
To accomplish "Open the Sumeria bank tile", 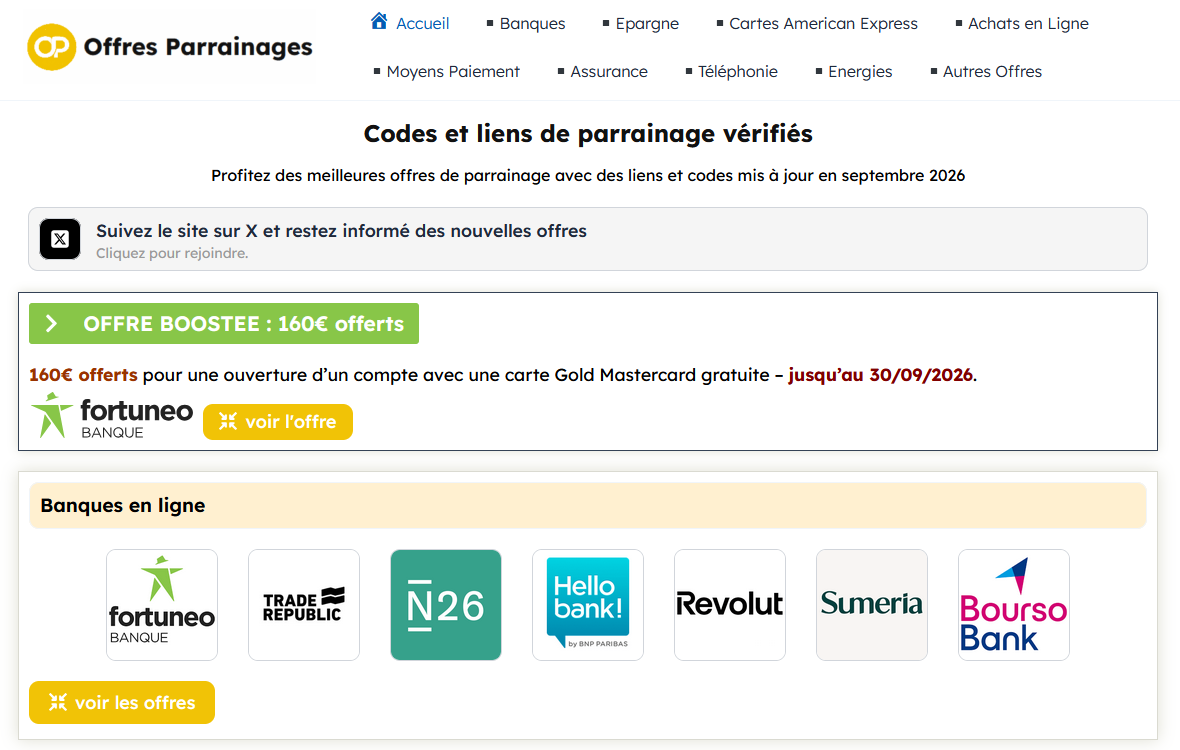I will click(871, 605).
